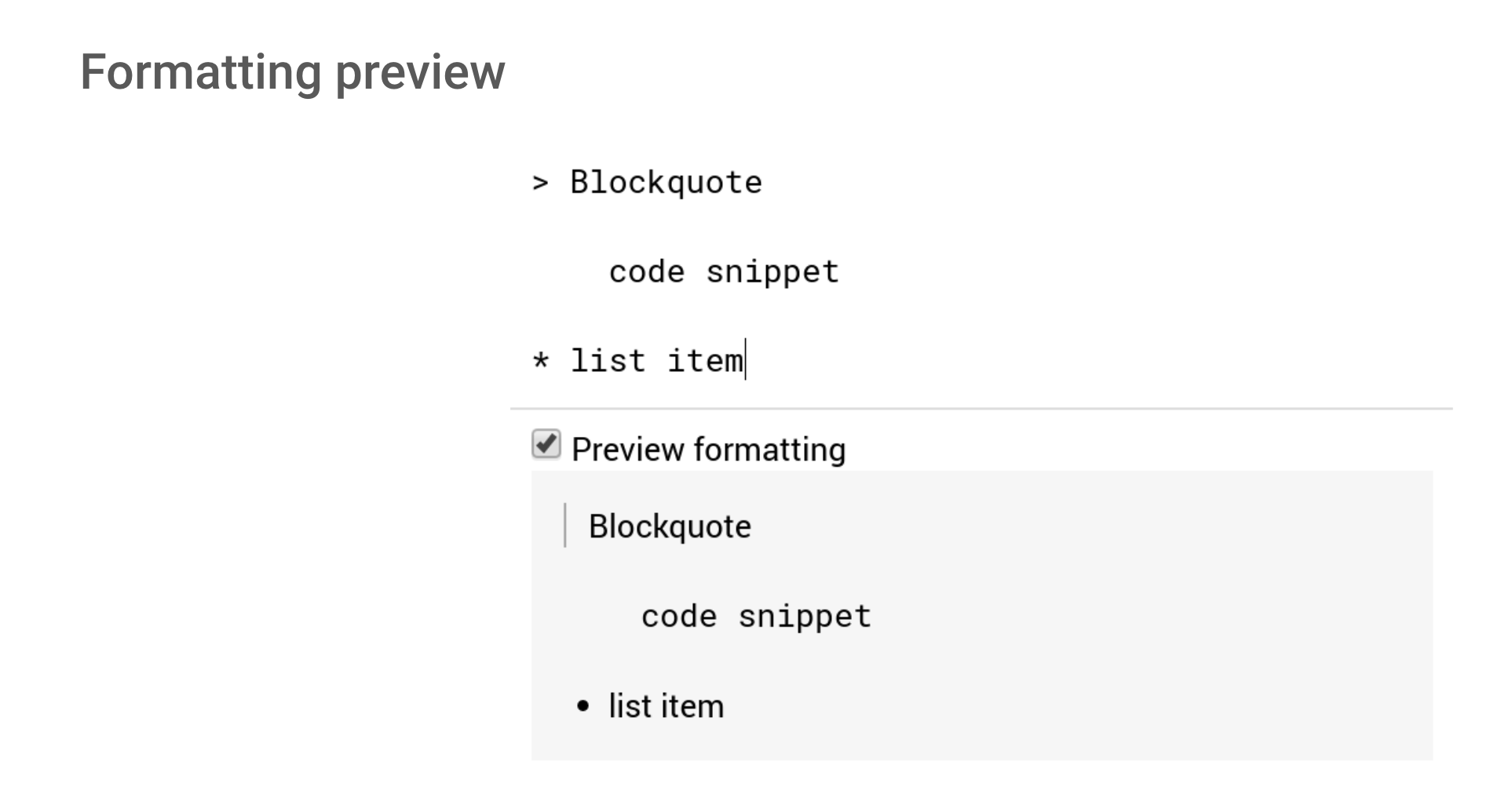The image size is (1512, 794).
Task: Place cursor on editor's "code" word
Action: coord(646,272)
